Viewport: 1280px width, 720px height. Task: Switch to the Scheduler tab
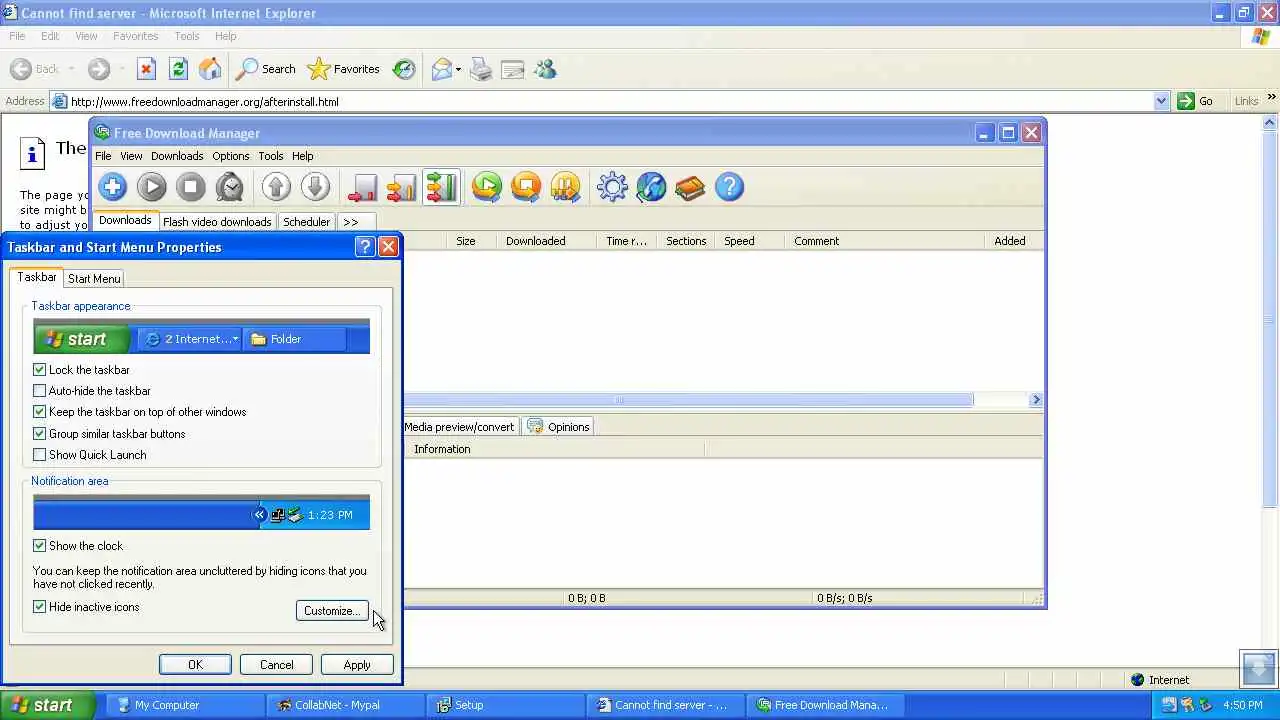coord(306,222)
